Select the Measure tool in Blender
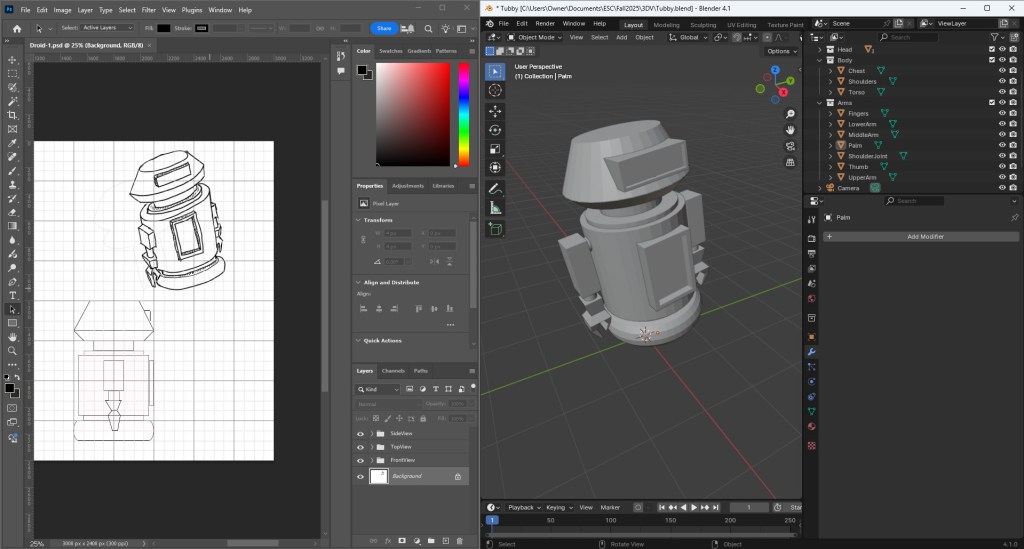Viewport: 1024px width, 549px height. point(495,209)
